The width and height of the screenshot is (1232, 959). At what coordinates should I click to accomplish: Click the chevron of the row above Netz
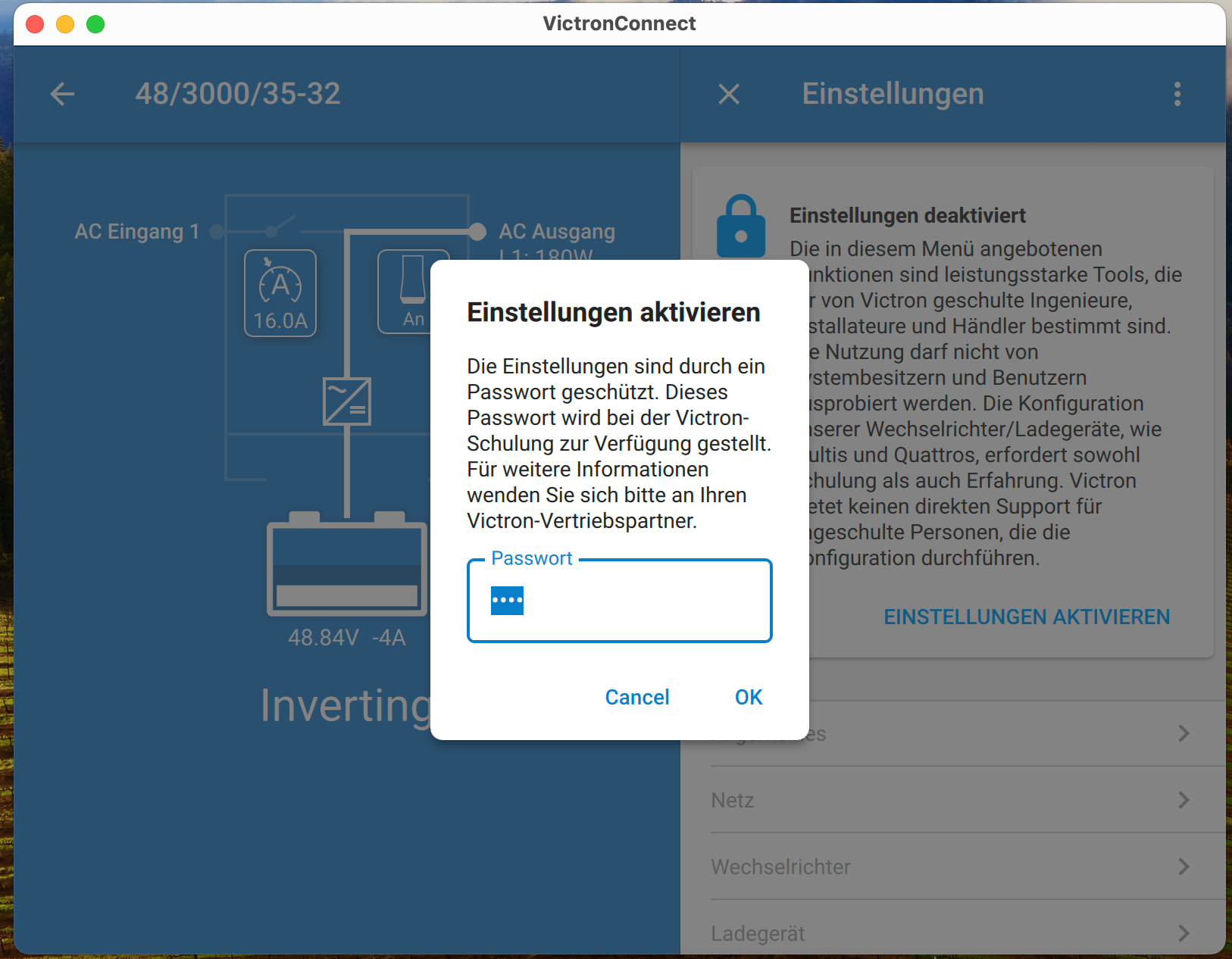(1184, 733)
